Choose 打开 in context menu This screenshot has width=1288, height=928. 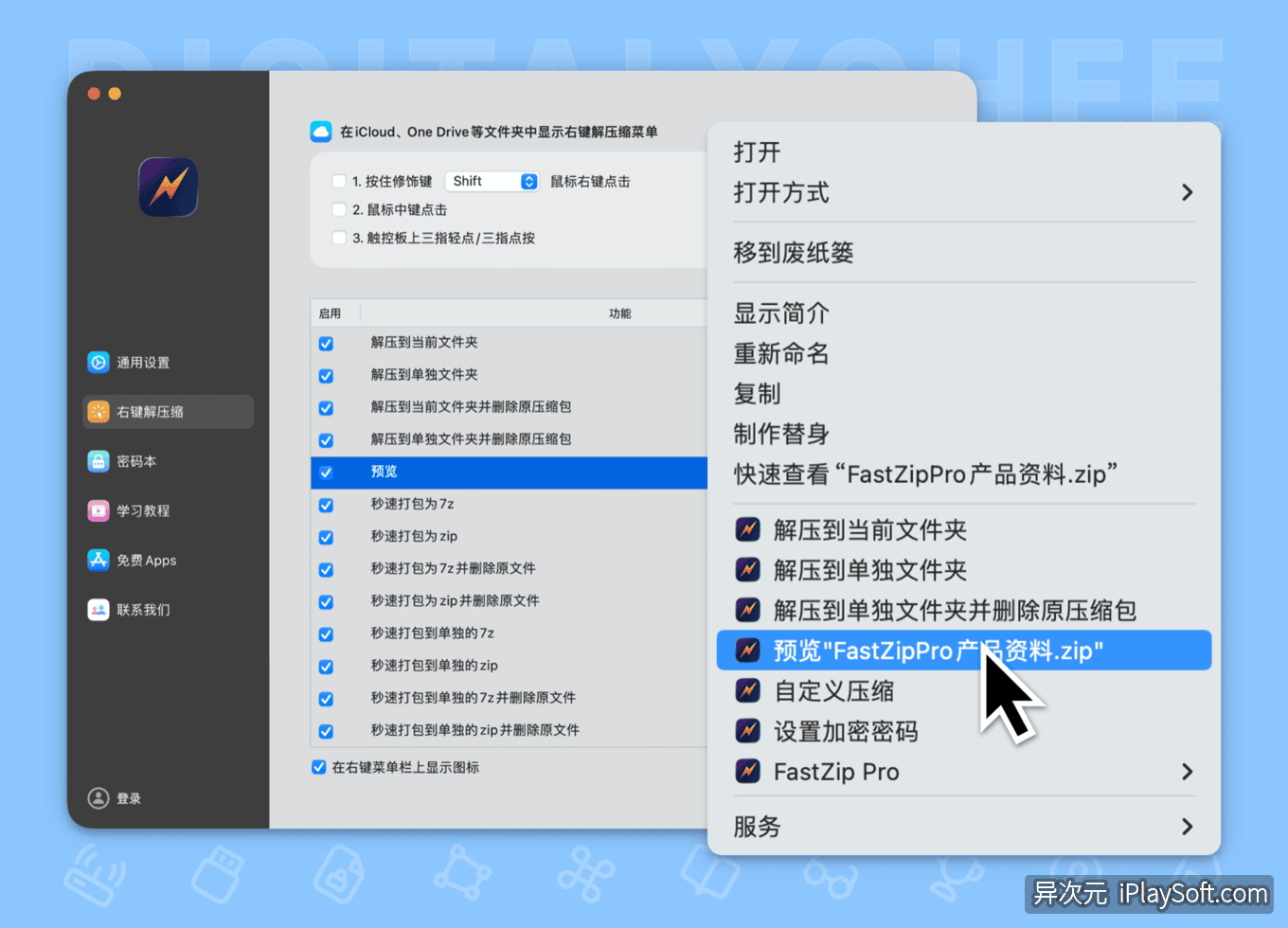point(757,152)
